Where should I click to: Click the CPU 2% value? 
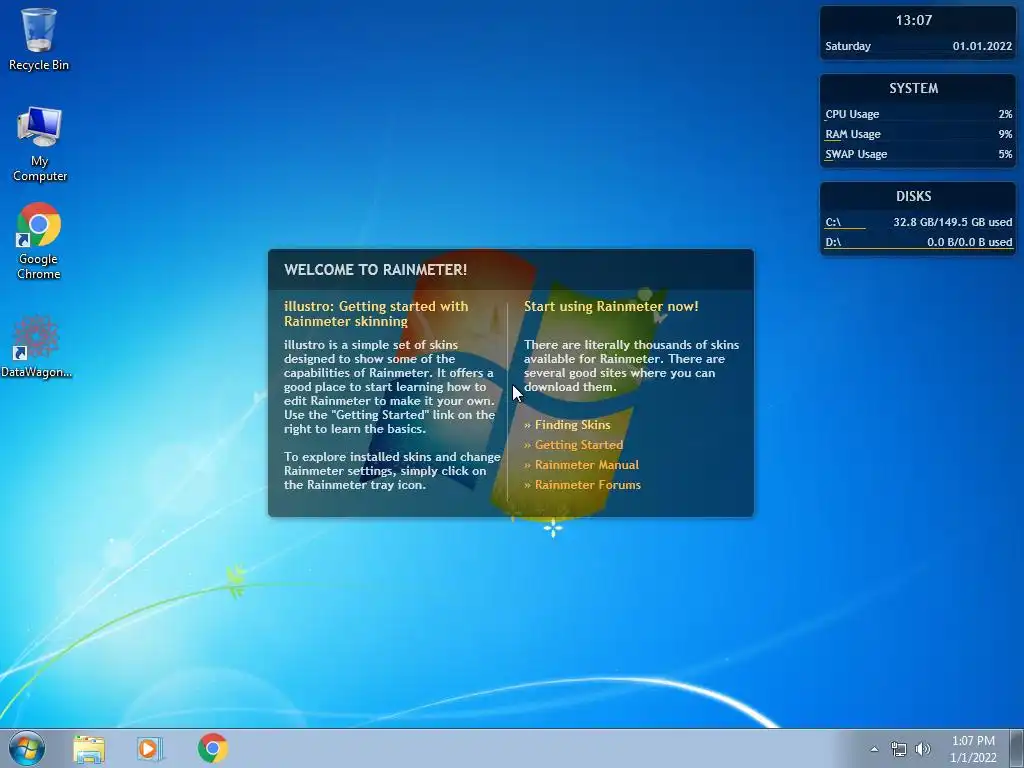[x=1005, y=114]
